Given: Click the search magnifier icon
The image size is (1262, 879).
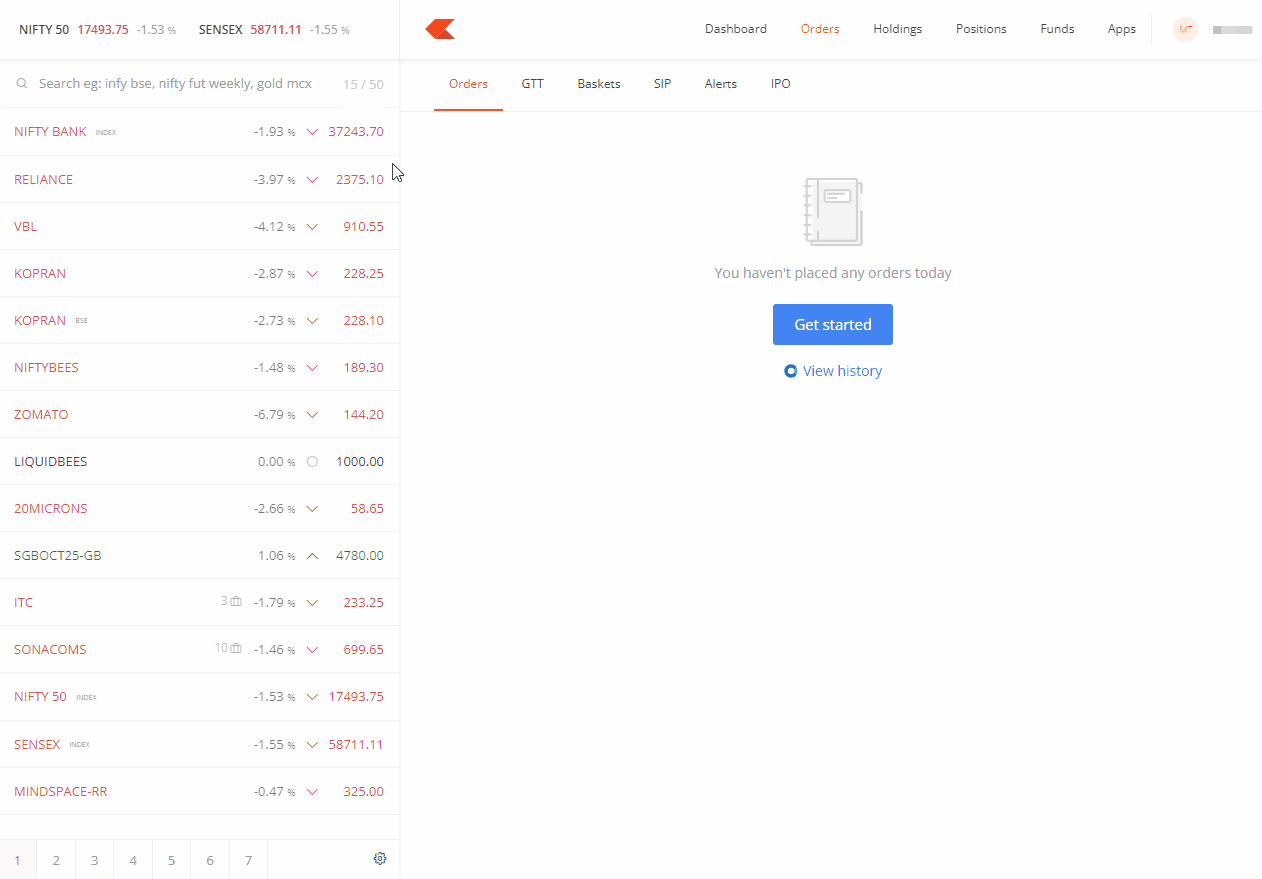Looking at the screenshot, I should [x=22, y=84].
